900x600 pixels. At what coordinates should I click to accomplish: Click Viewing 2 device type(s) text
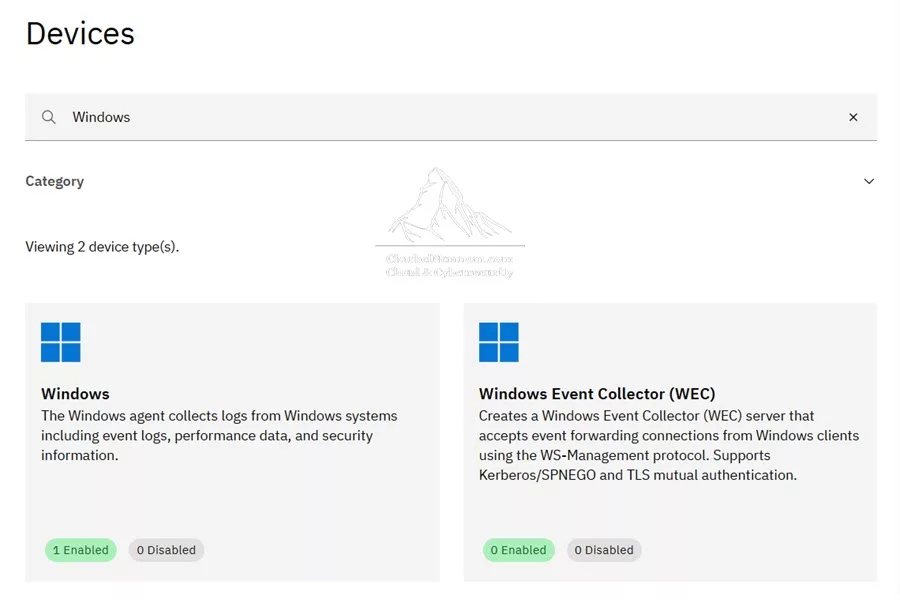(x=102, y=247)
